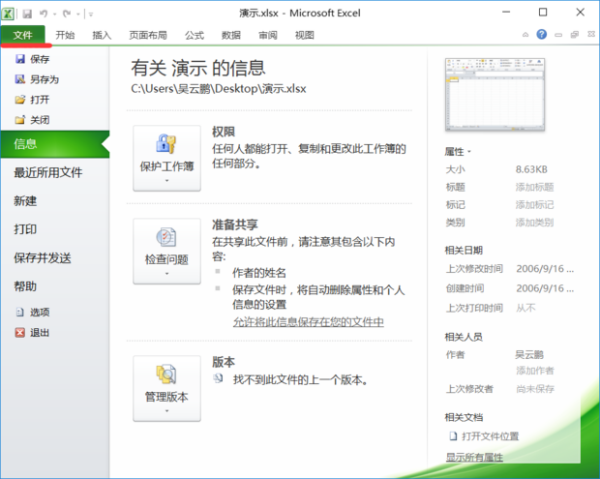The image size is (600, 479).
Task: Minimize the ribbon with the caret icon
Action: pyautogui.click(x=525, y=35)
